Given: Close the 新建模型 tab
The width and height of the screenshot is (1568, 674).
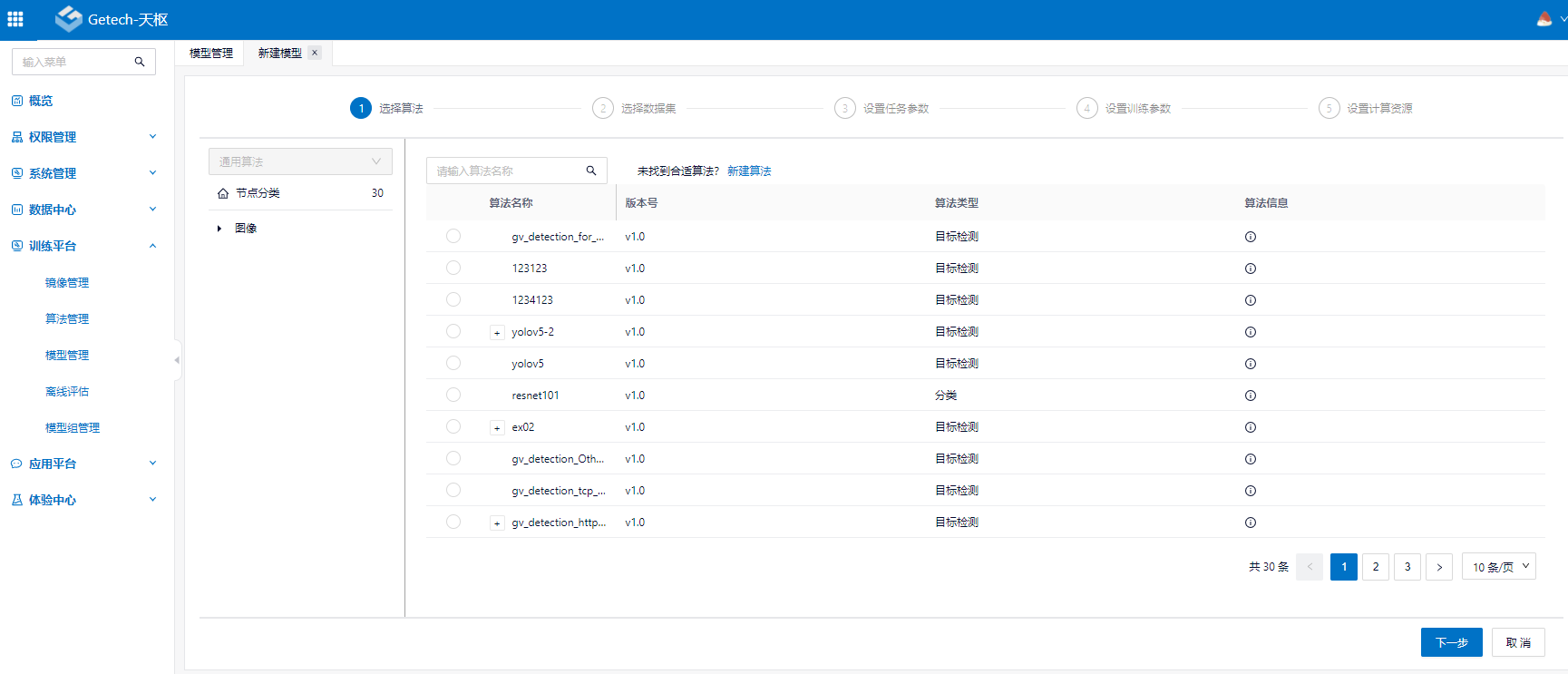Looking at the screenshot, I should click(x=315, y=53).
